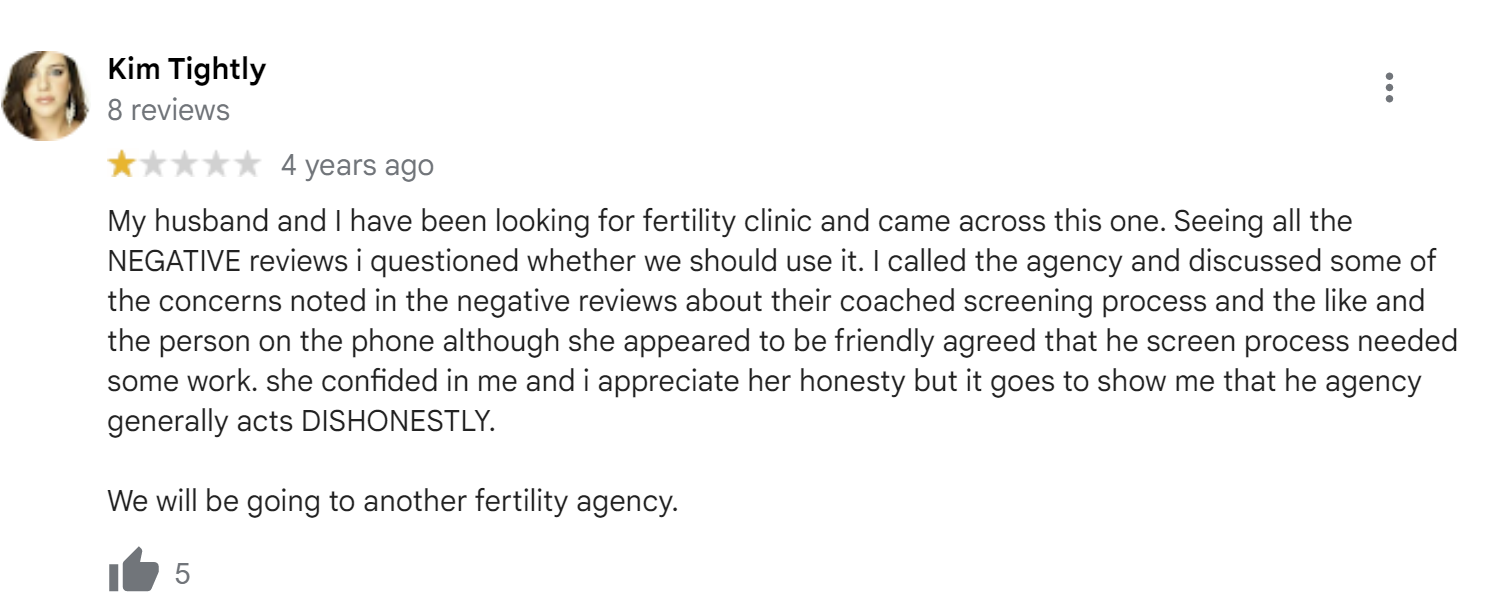
Task: View Kim Tightly's 8 reviews
Action: [168, 110]
